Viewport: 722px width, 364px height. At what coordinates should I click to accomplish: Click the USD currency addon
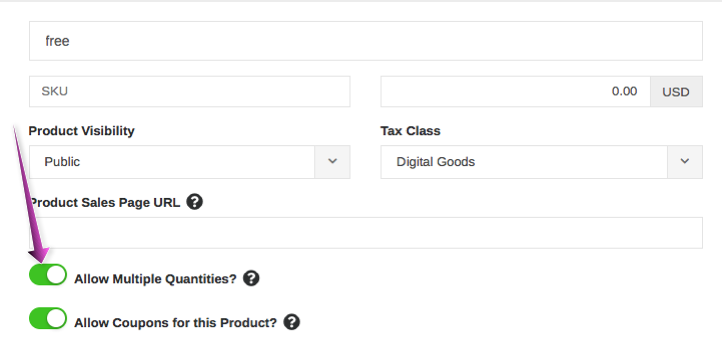click(x=676, y=92)
